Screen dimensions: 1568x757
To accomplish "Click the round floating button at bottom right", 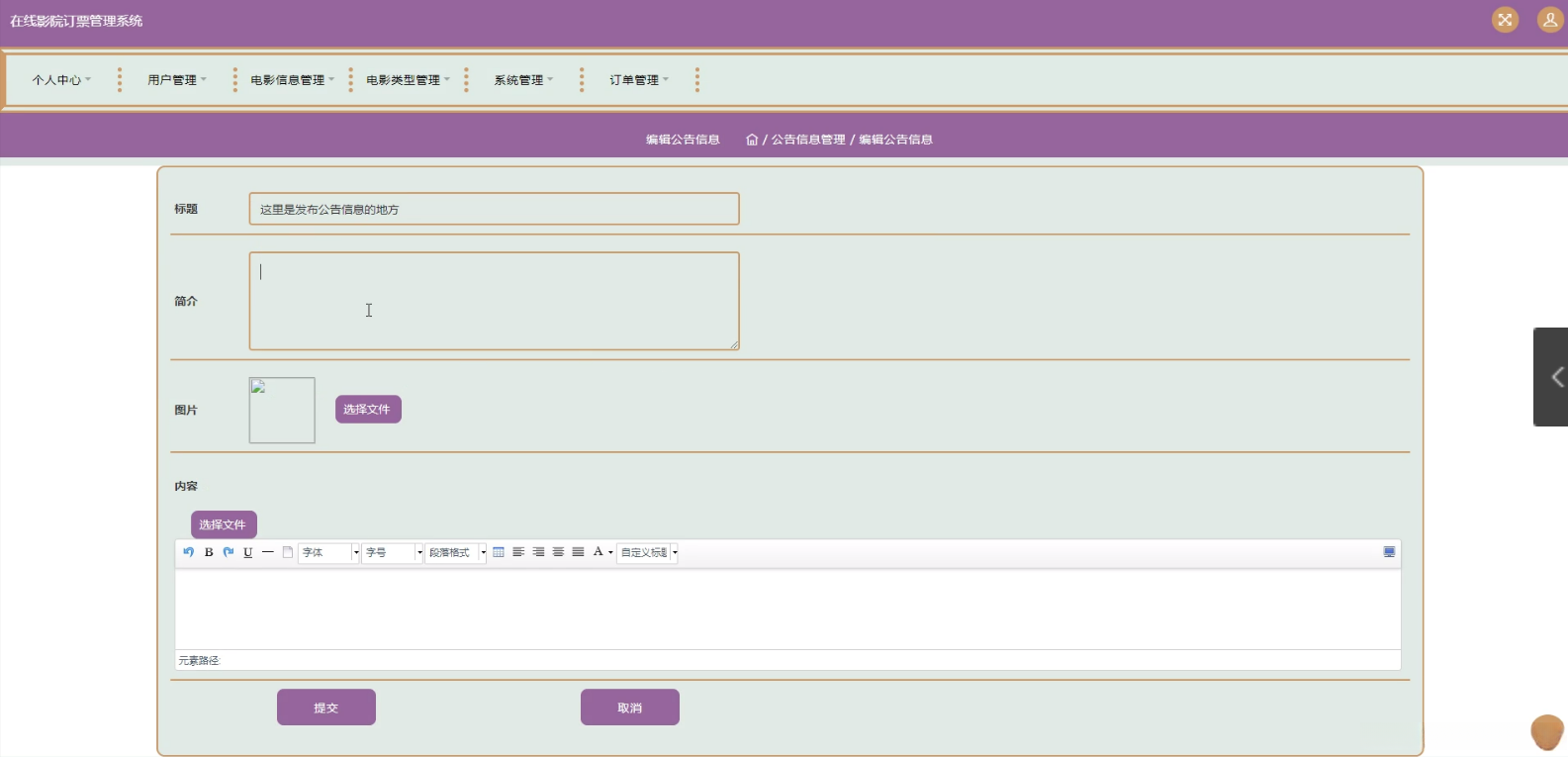I will pyautogui.click(x=1547, y=732).
